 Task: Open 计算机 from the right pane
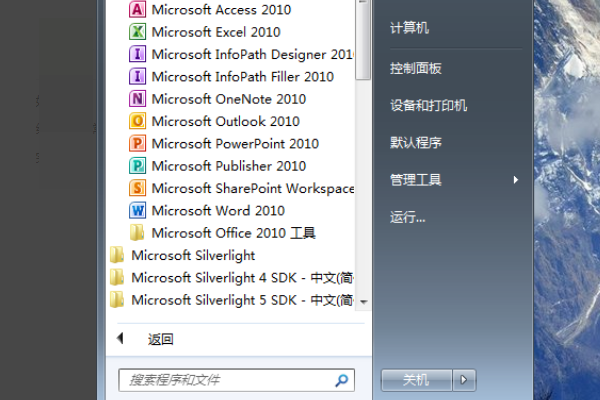click(409, 28)
